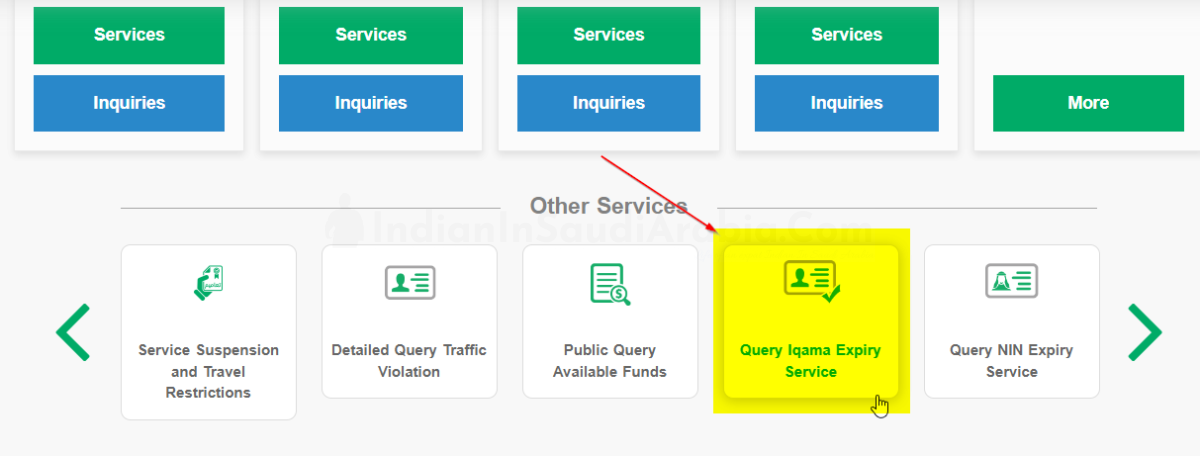Open the Query NIN Expiry Service text link
Viewport: 1200px width, 456px height.
[1011, 361]
